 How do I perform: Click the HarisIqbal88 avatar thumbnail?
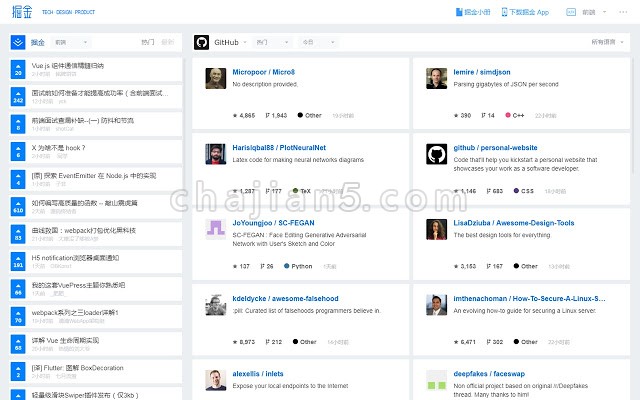(x=216, y=154)
